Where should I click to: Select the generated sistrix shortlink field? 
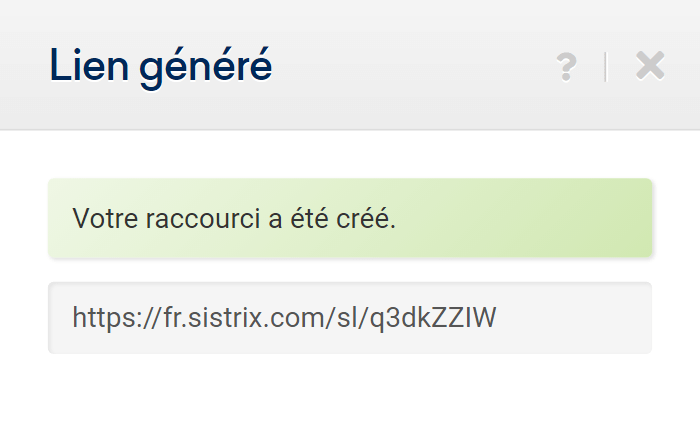coord(350,318)
